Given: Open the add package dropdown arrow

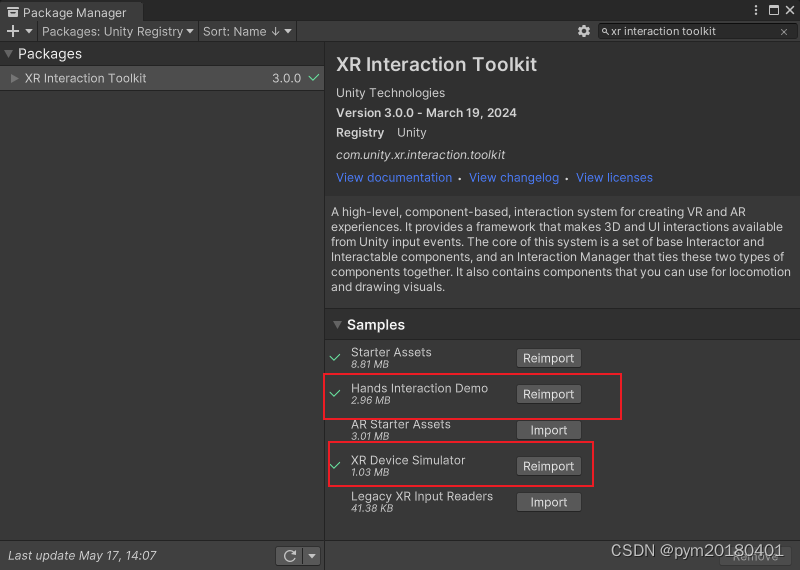Looking at the screenshot, I should coord(29,31).
